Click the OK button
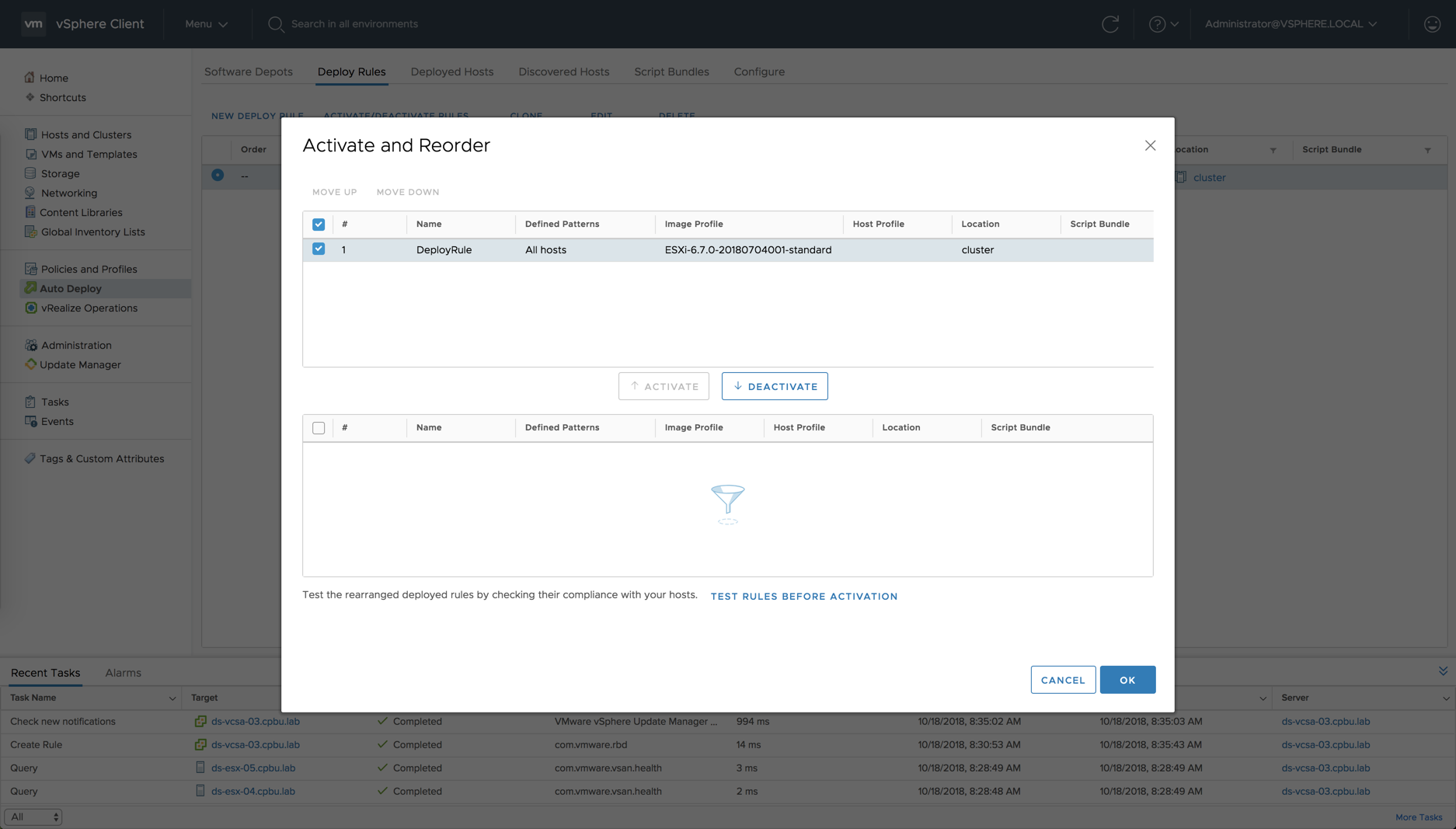The height and width of the screenshot is (829, 1456). [x=1127, y=680]
